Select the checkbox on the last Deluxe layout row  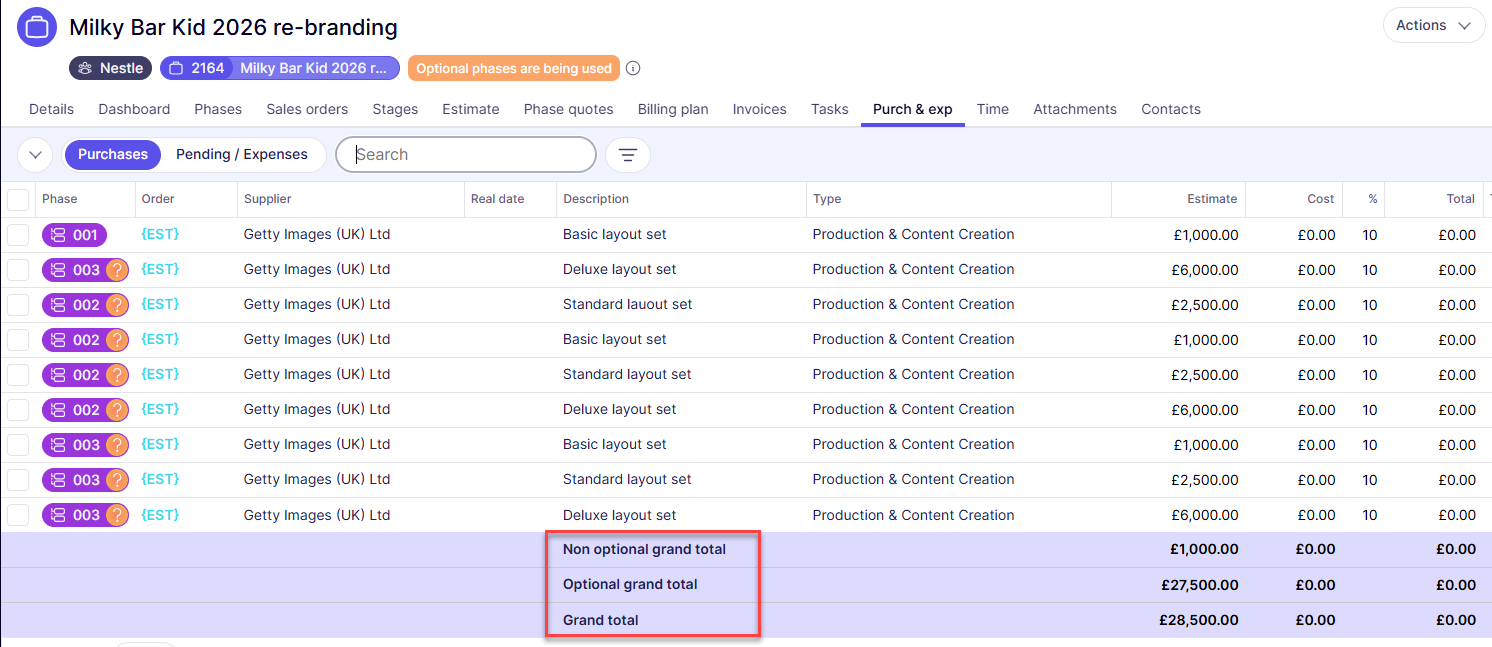point(18,515)
